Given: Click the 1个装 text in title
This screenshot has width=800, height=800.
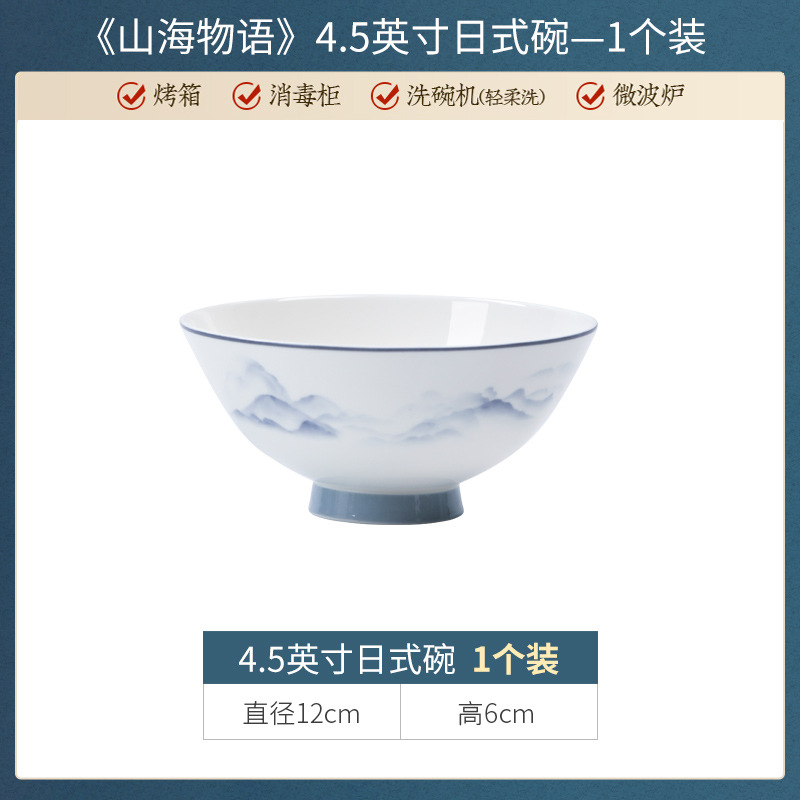Looking at the screenshot, I should pyautogui.click(x=657, y=38).
